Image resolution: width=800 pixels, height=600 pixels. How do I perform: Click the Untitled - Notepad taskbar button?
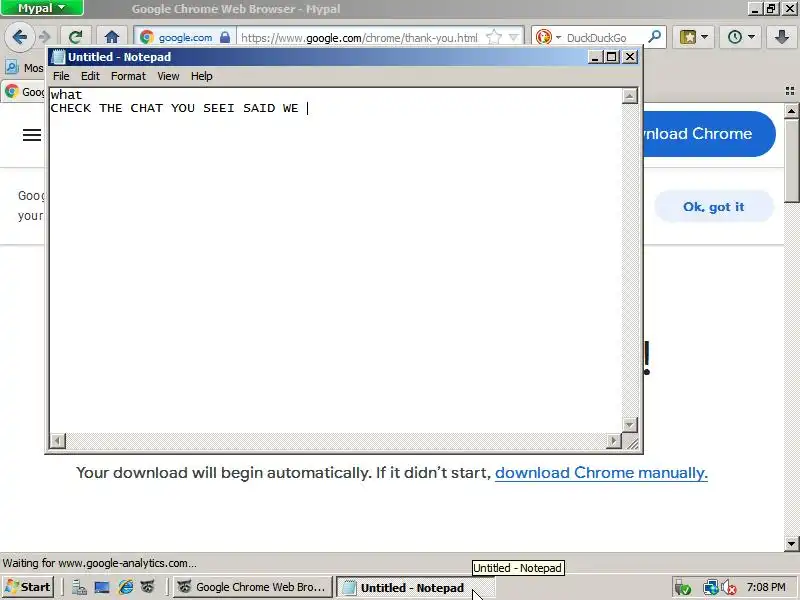(415, 587)
